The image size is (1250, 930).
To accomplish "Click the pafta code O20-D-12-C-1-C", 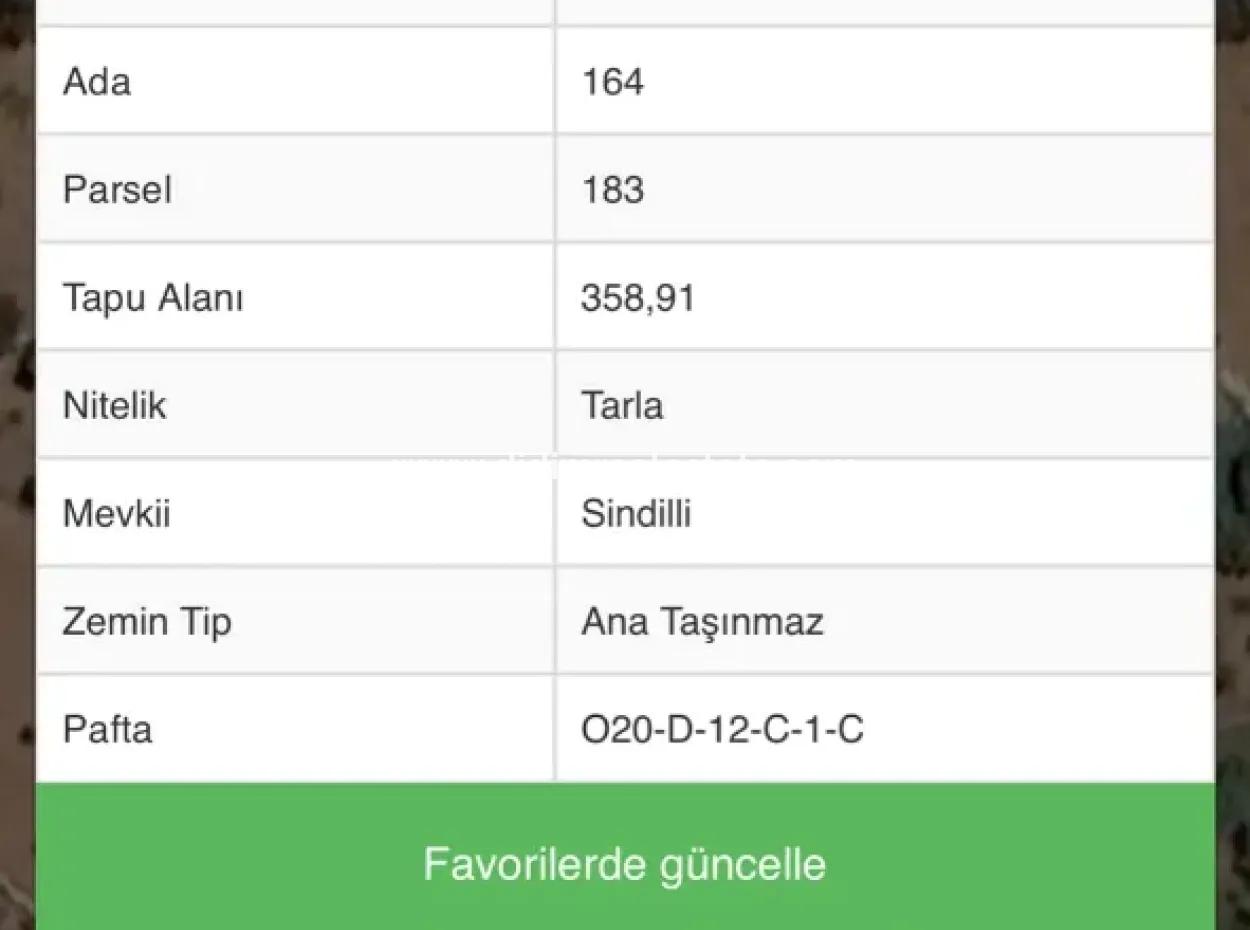I will (722, 729).
